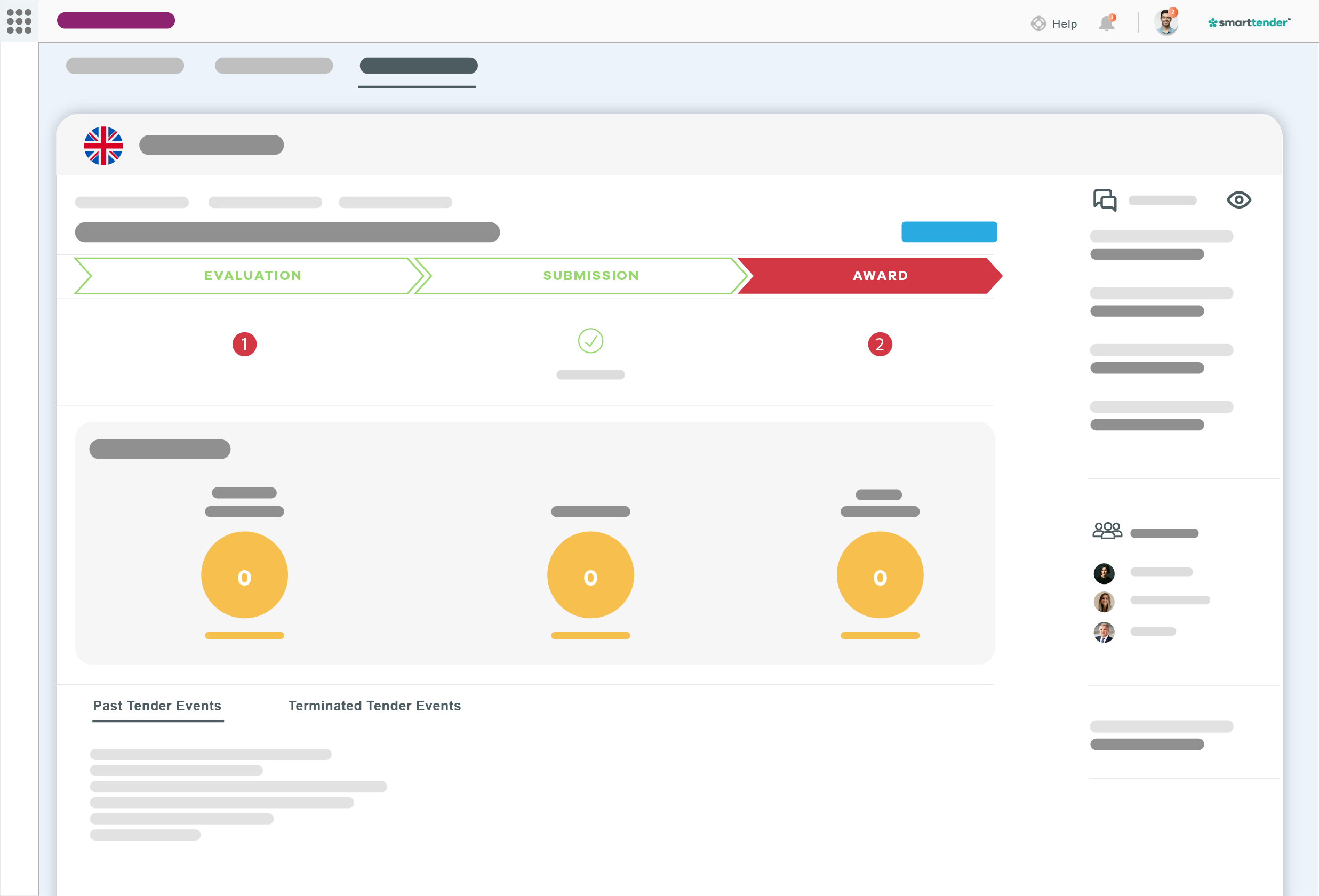This screenshot has height=896, width=1319.
Task: Click the Help lifebuoy icon
Action: tap(1038, 23)
